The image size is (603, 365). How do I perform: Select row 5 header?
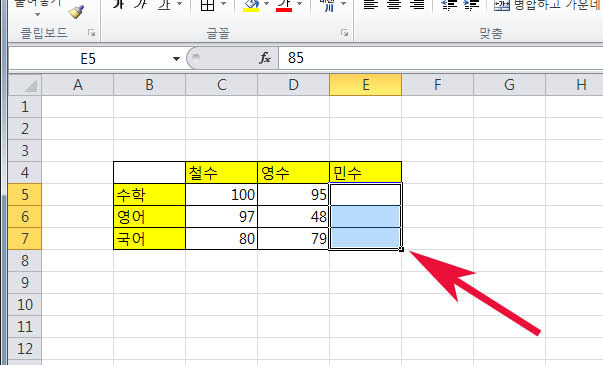[25, 194]
